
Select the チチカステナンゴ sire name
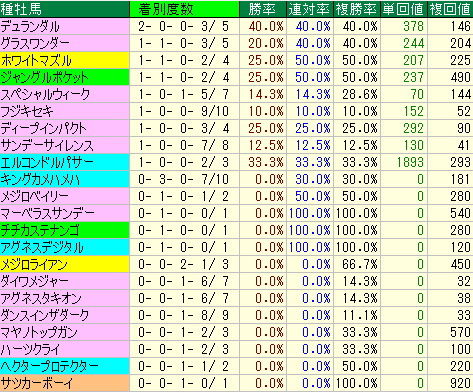(x=40, y=230)
